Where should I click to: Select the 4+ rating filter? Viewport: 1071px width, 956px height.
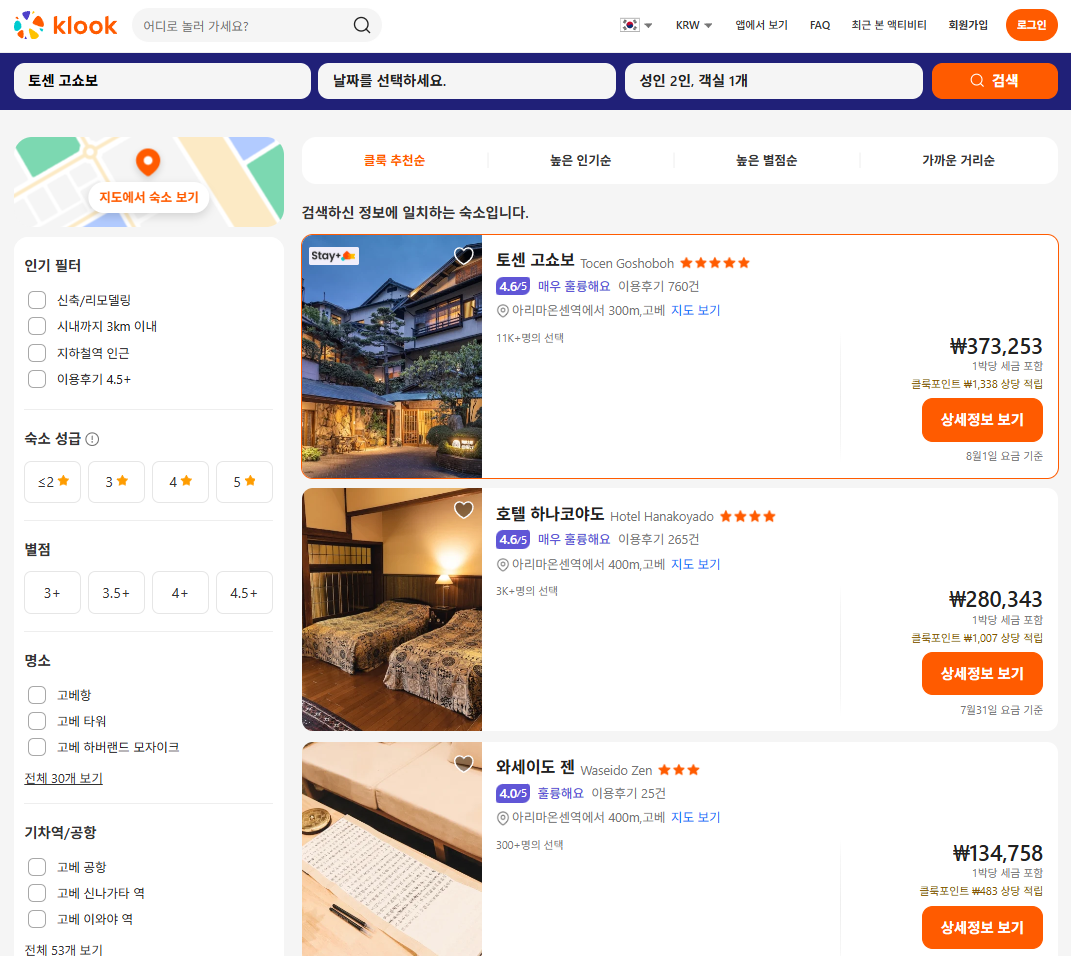(x=180, y=593)
